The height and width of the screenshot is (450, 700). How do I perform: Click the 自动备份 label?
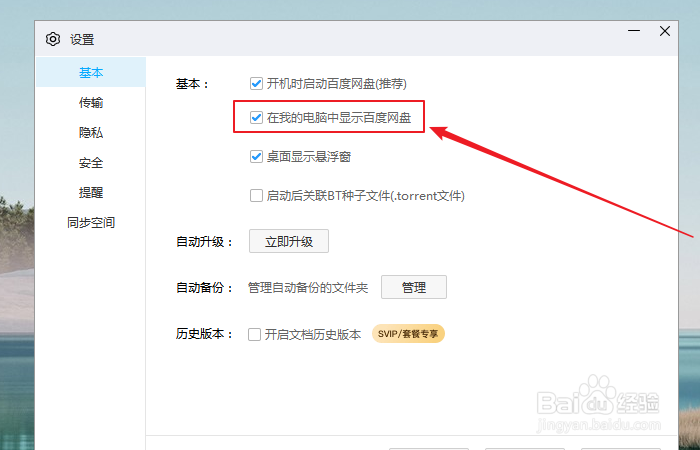(204, 288)
